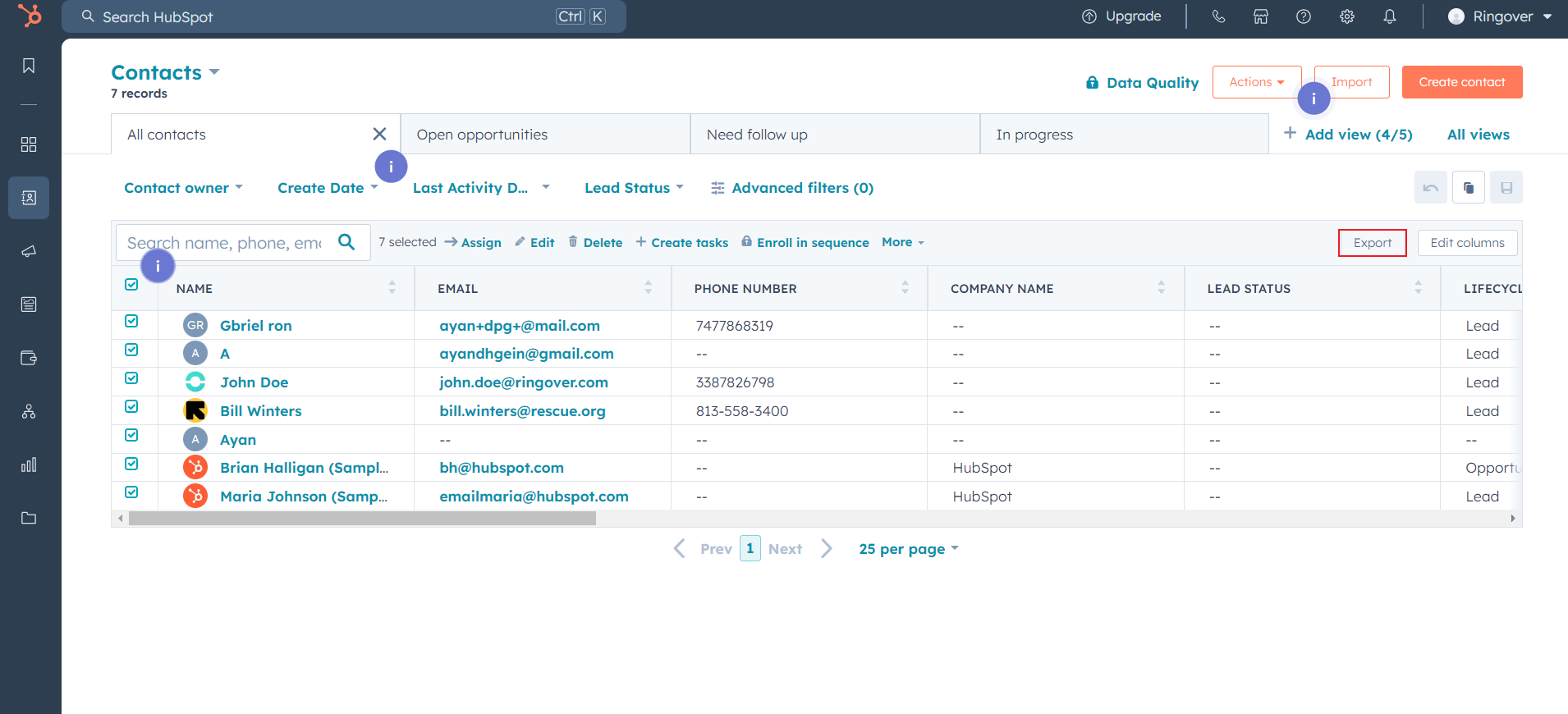This screenshot has width=1568, height=714.
Task: Open Advanced filters (0)
Action: [792, 188]
